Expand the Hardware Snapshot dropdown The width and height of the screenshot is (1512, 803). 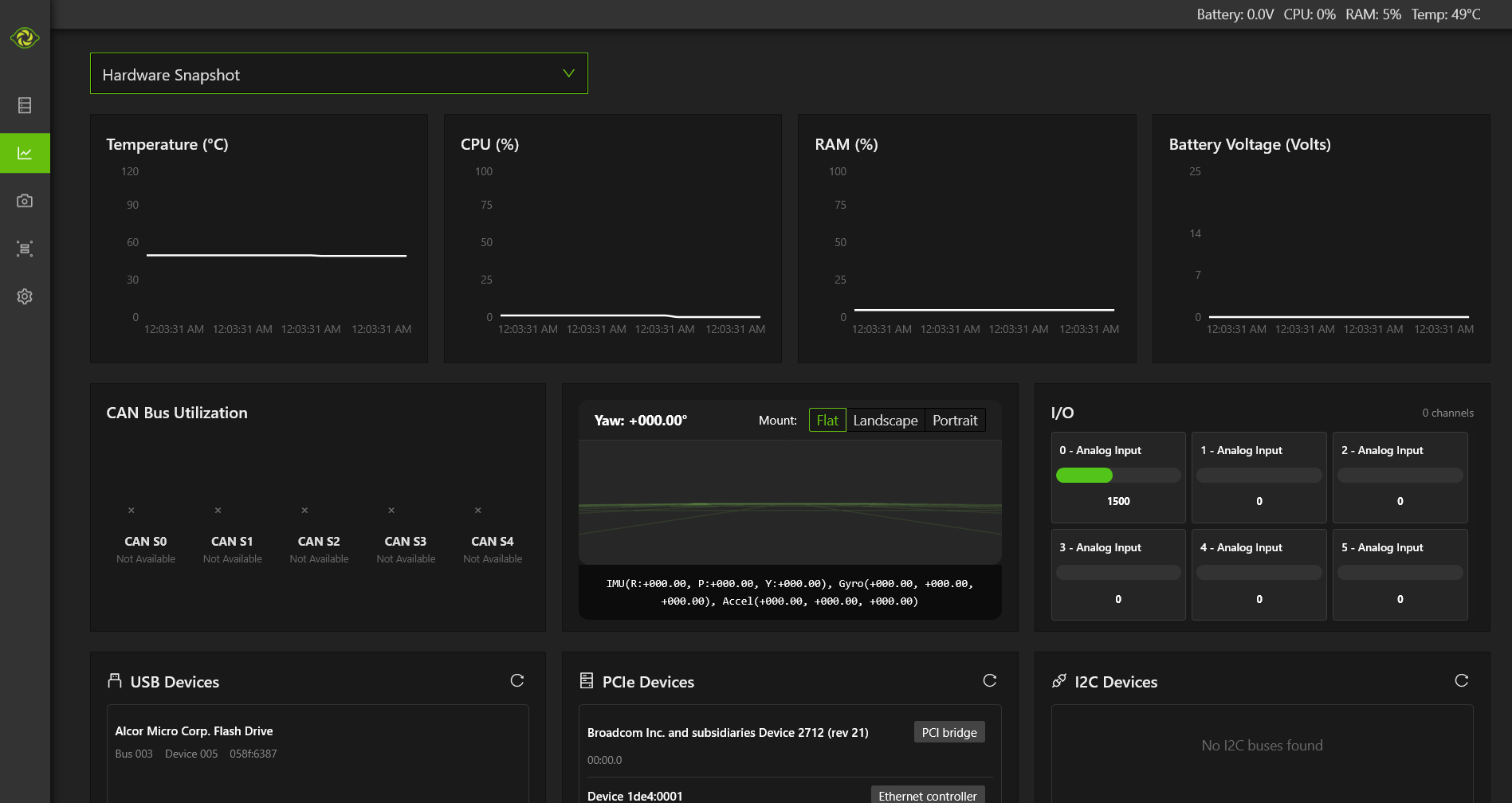pyautogui.click(x=339, y=73)
